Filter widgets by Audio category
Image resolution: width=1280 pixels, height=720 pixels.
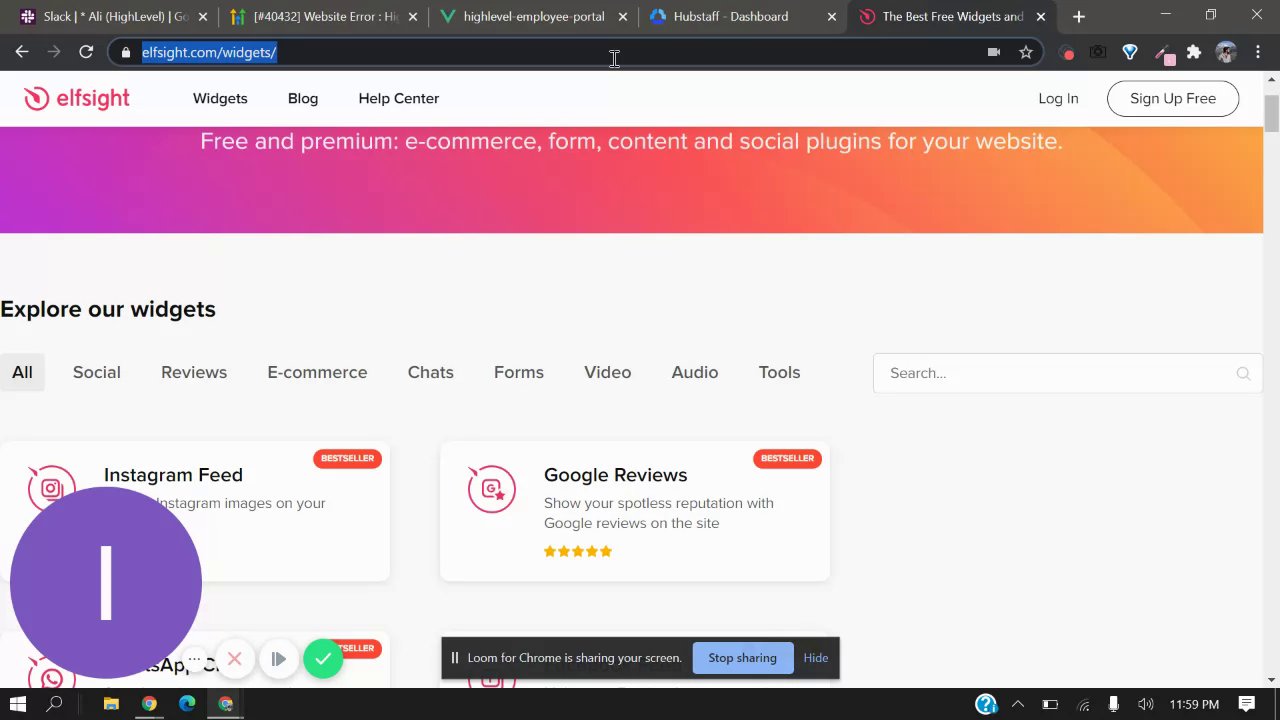pyautogui.click(x=695, y=372)
